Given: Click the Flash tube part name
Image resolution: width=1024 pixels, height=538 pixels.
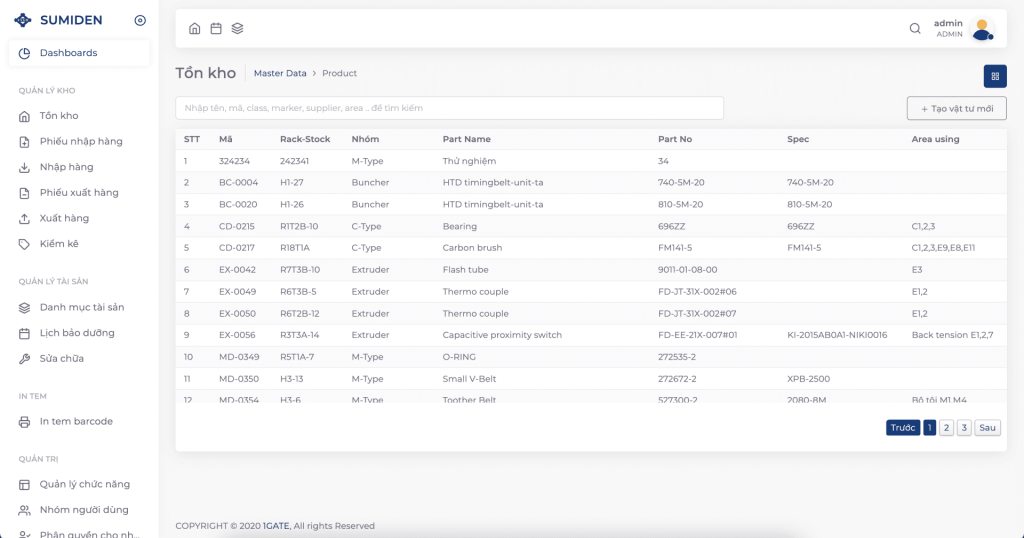Looking at the screenshot, I should (466, 270).
